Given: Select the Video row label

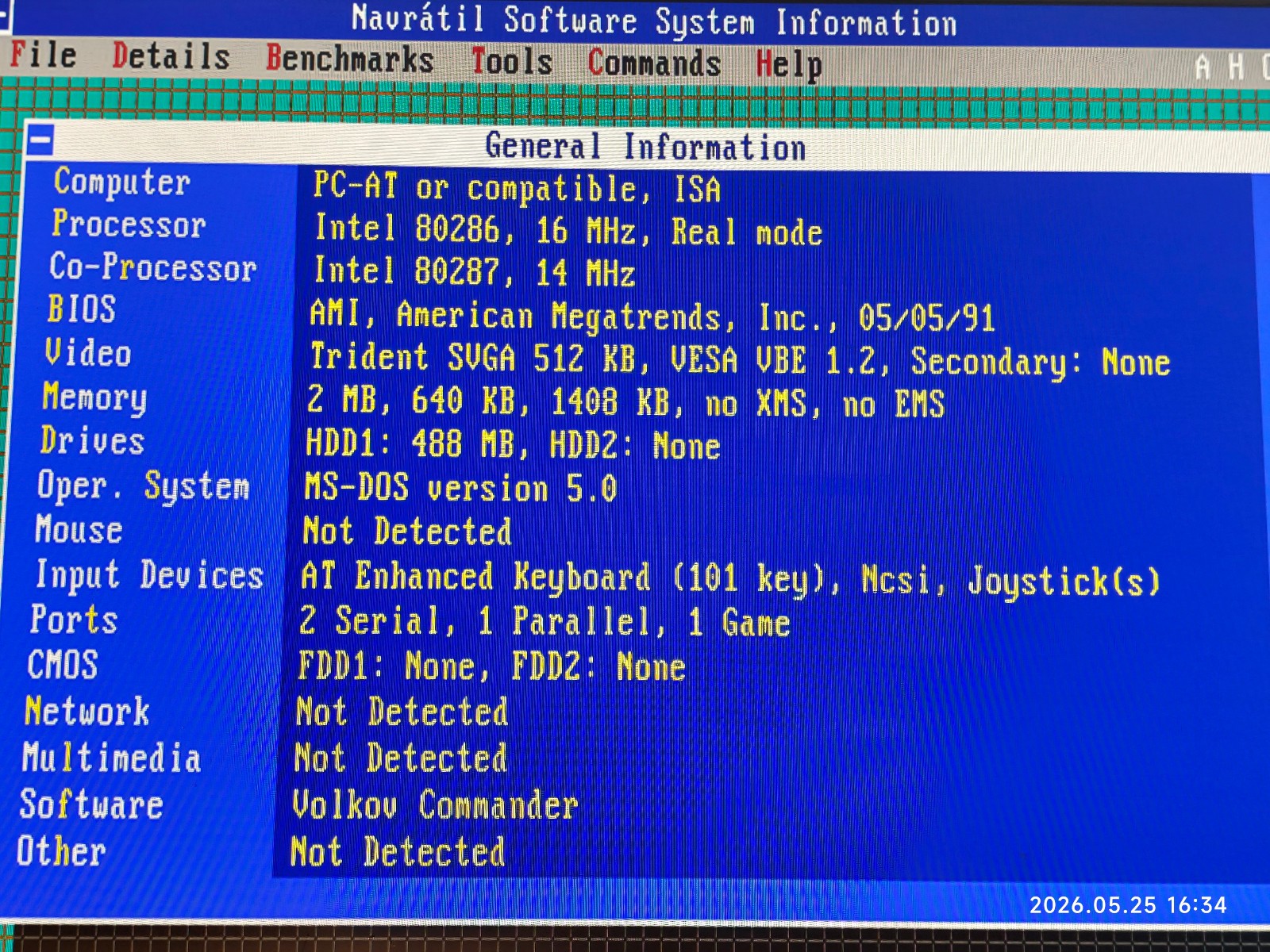Looking at the screenshot, I should point(88,352).
